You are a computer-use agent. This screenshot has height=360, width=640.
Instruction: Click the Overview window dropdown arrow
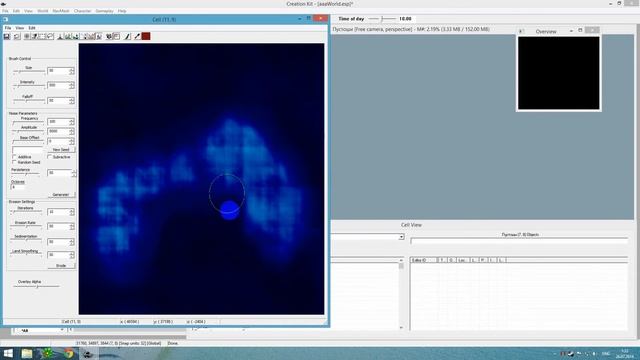(x=571, y=31)
